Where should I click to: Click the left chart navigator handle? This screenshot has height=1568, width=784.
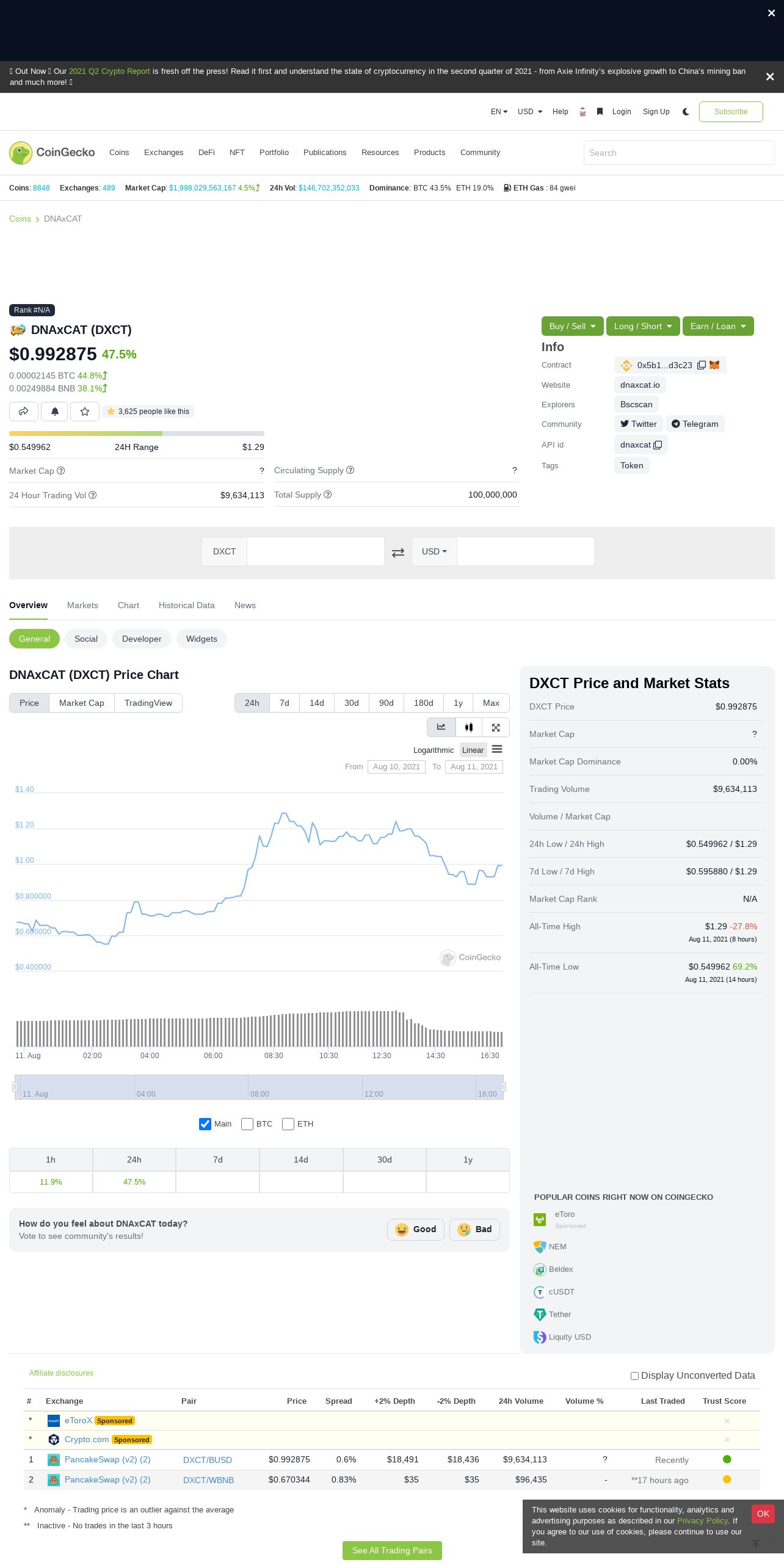(15, 1087)
